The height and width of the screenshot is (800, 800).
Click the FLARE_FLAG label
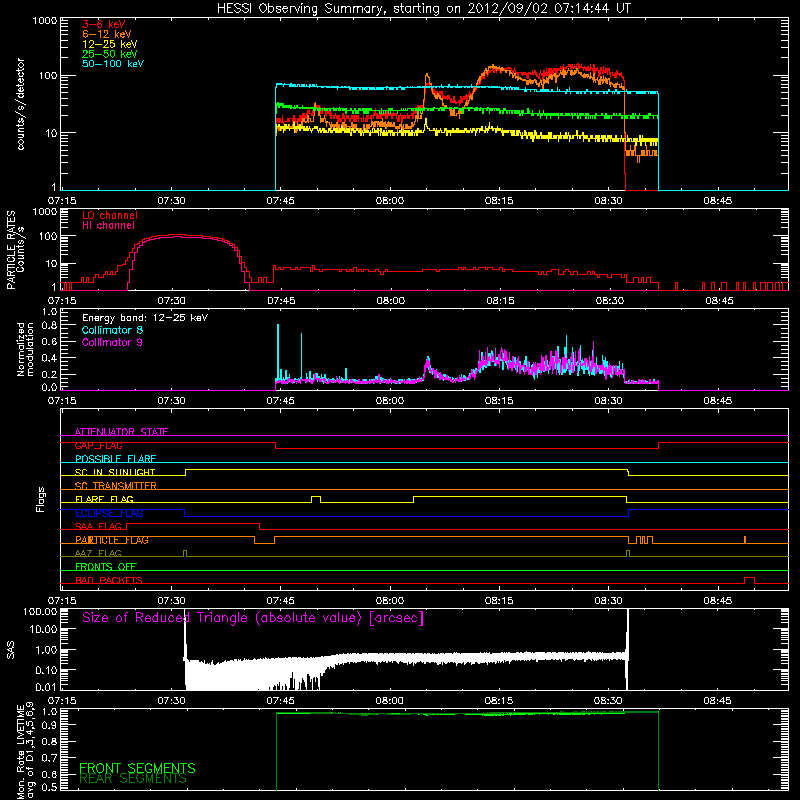(x=104, y=499)
